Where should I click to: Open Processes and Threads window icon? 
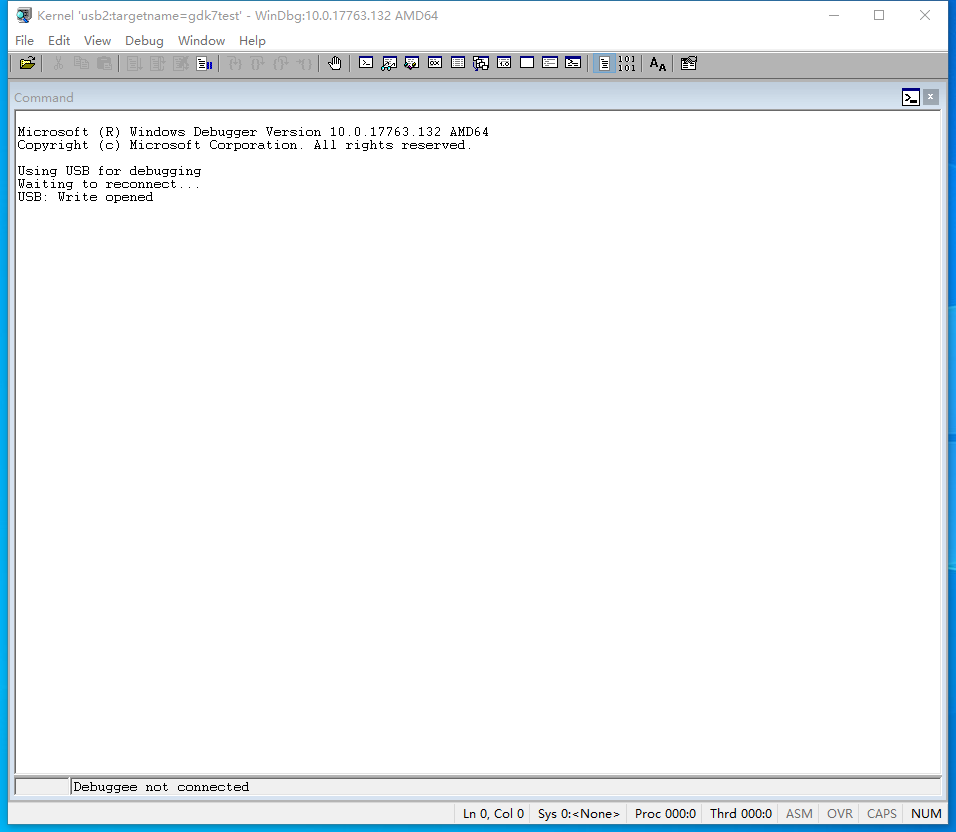[x=550, y=63]
